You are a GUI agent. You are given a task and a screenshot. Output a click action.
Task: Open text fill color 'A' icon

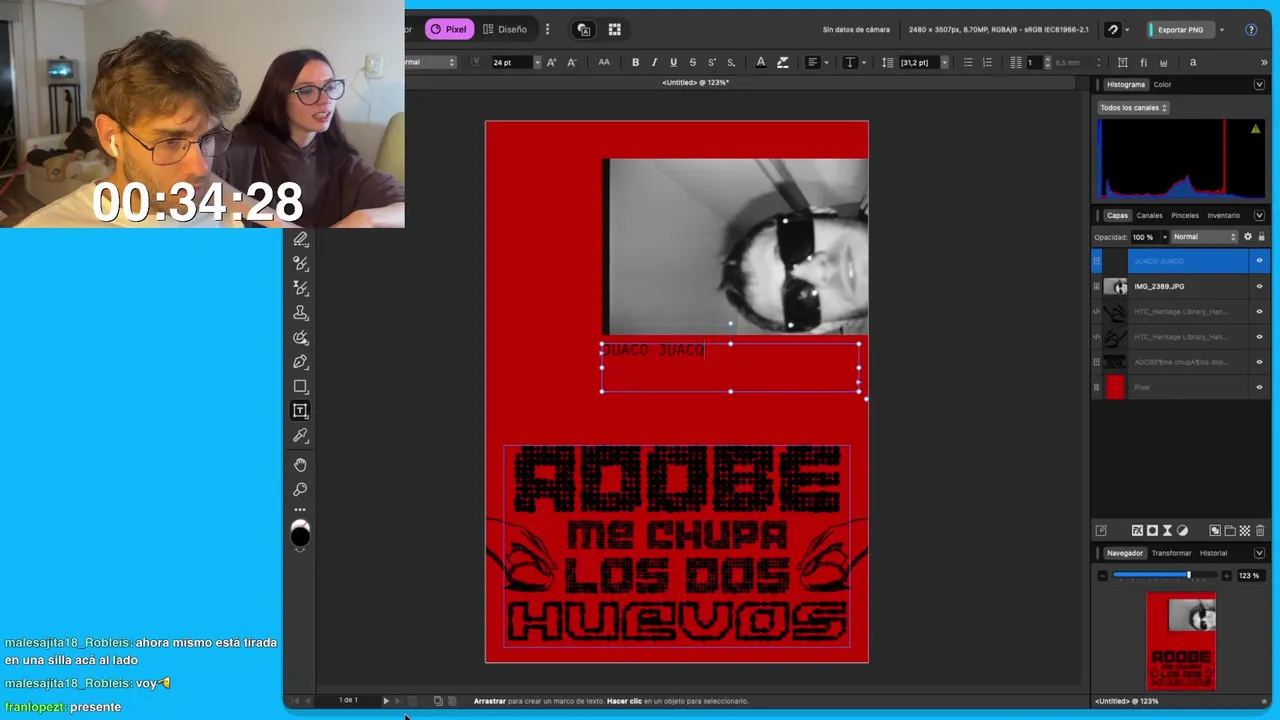click(x=761, y=62)
